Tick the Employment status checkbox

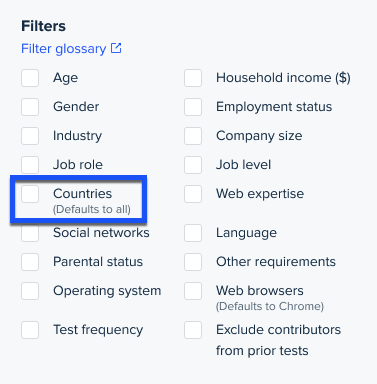point(193,107)
